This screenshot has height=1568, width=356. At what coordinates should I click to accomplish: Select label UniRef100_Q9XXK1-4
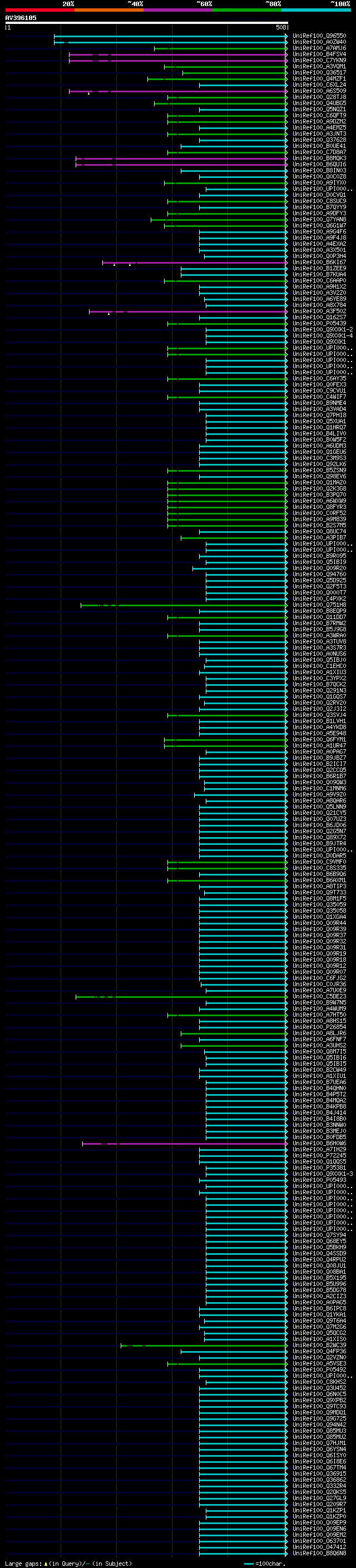click(323, 336)
